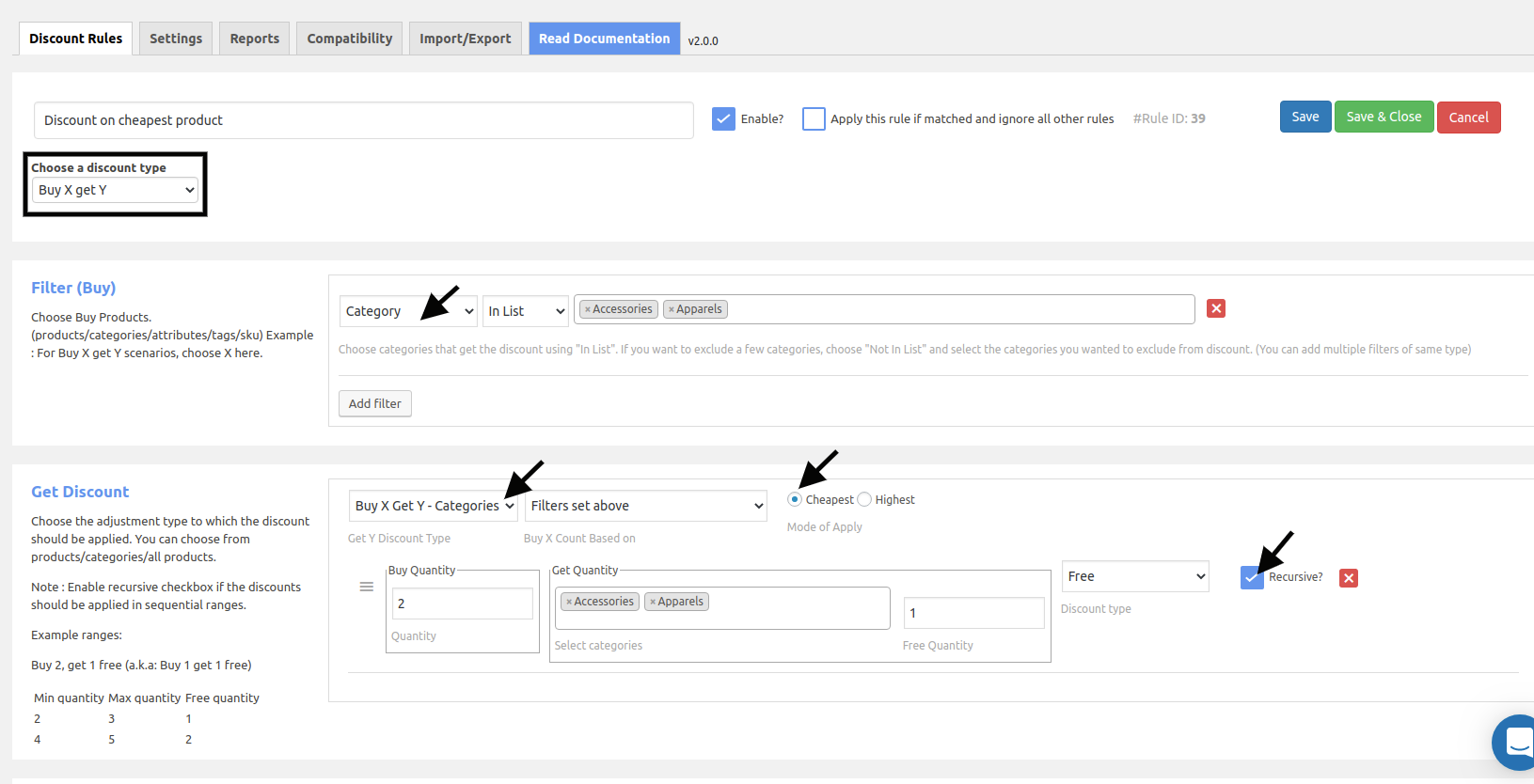Viewport: 1534px width, 784px height.
Task: Click the Add filter button
Action: (374, 403)
